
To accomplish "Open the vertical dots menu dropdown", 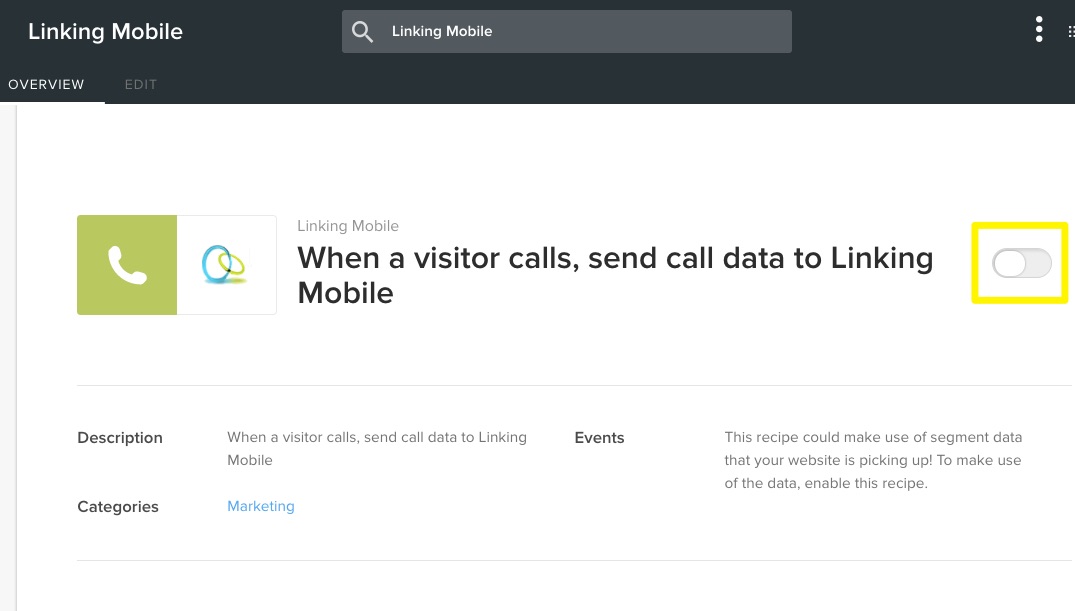I will 1038,29.
